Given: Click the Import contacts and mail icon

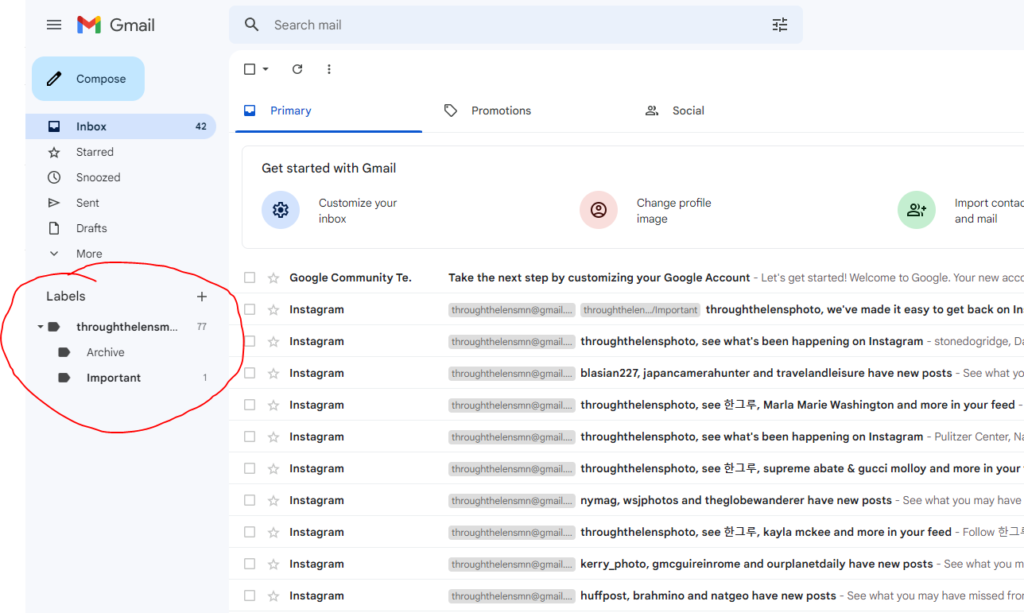Looking at the screenshot, I should pyautogui.click(x=916, y=210).
